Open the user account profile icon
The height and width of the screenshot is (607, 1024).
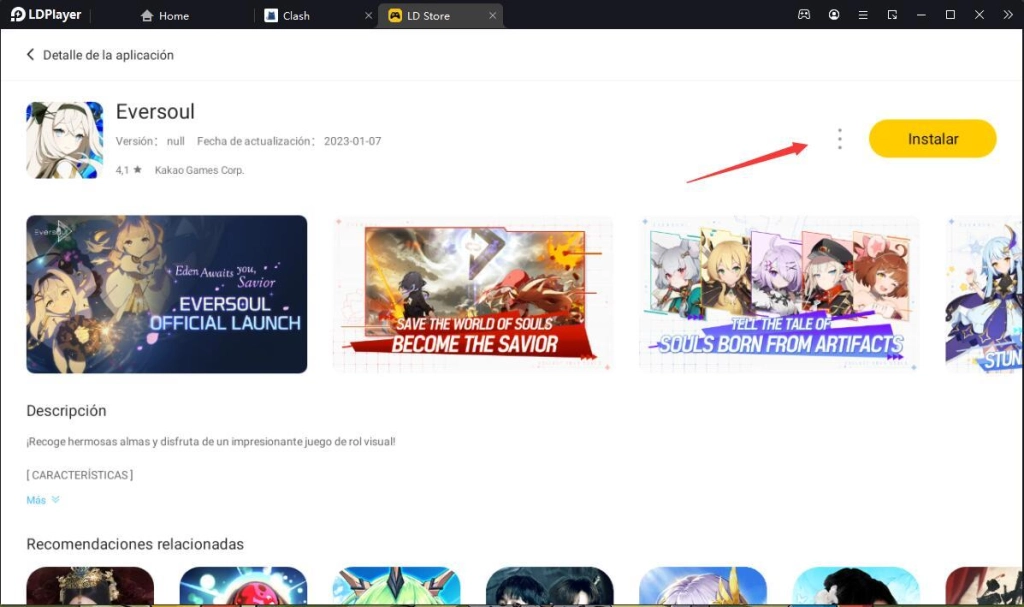click(834, 15)
